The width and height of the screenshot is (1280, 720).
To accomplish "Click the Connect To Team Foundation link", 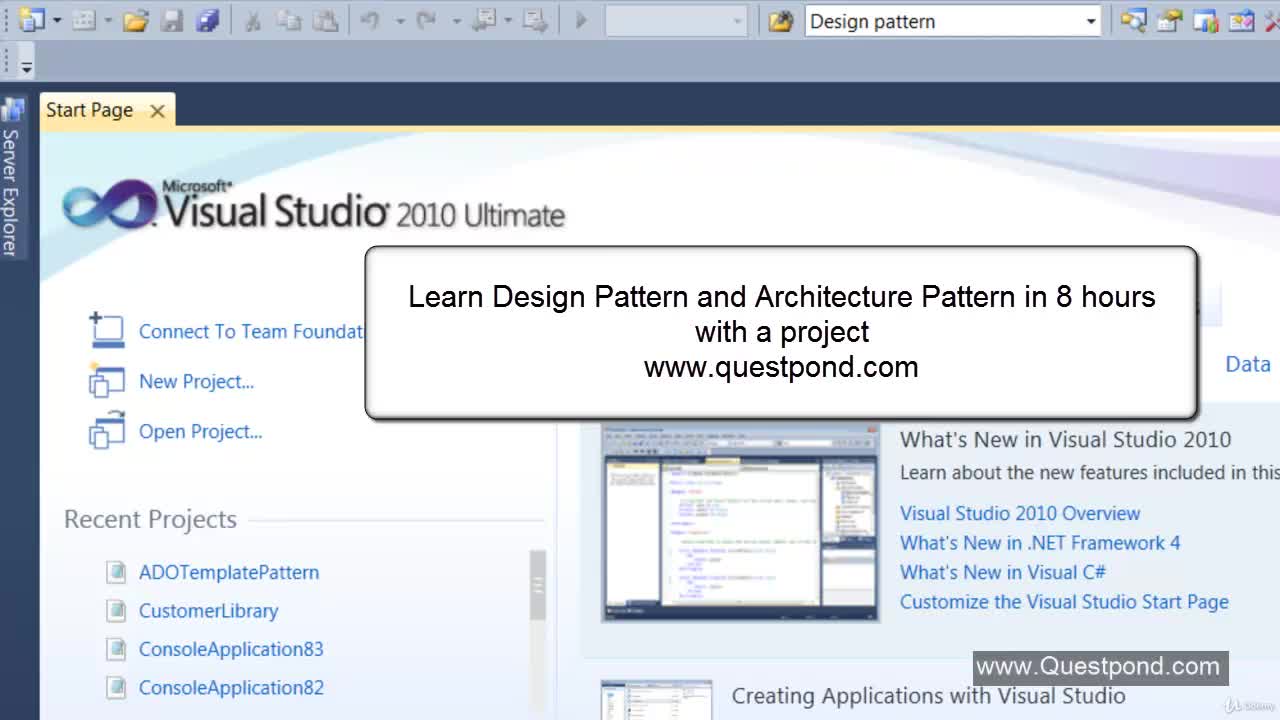I will [x=250, y=331].
